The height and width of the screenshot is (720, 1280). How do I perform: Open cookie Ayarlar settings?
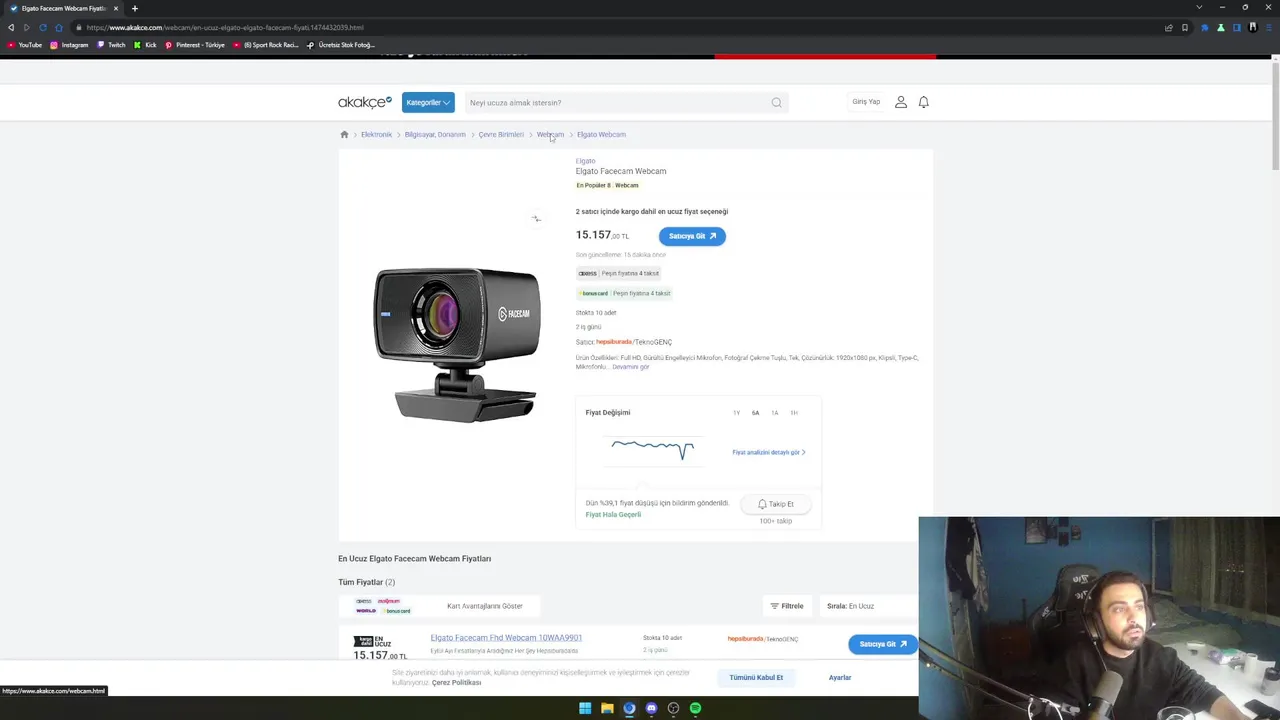pyautogui.click(x=840, y=677)
